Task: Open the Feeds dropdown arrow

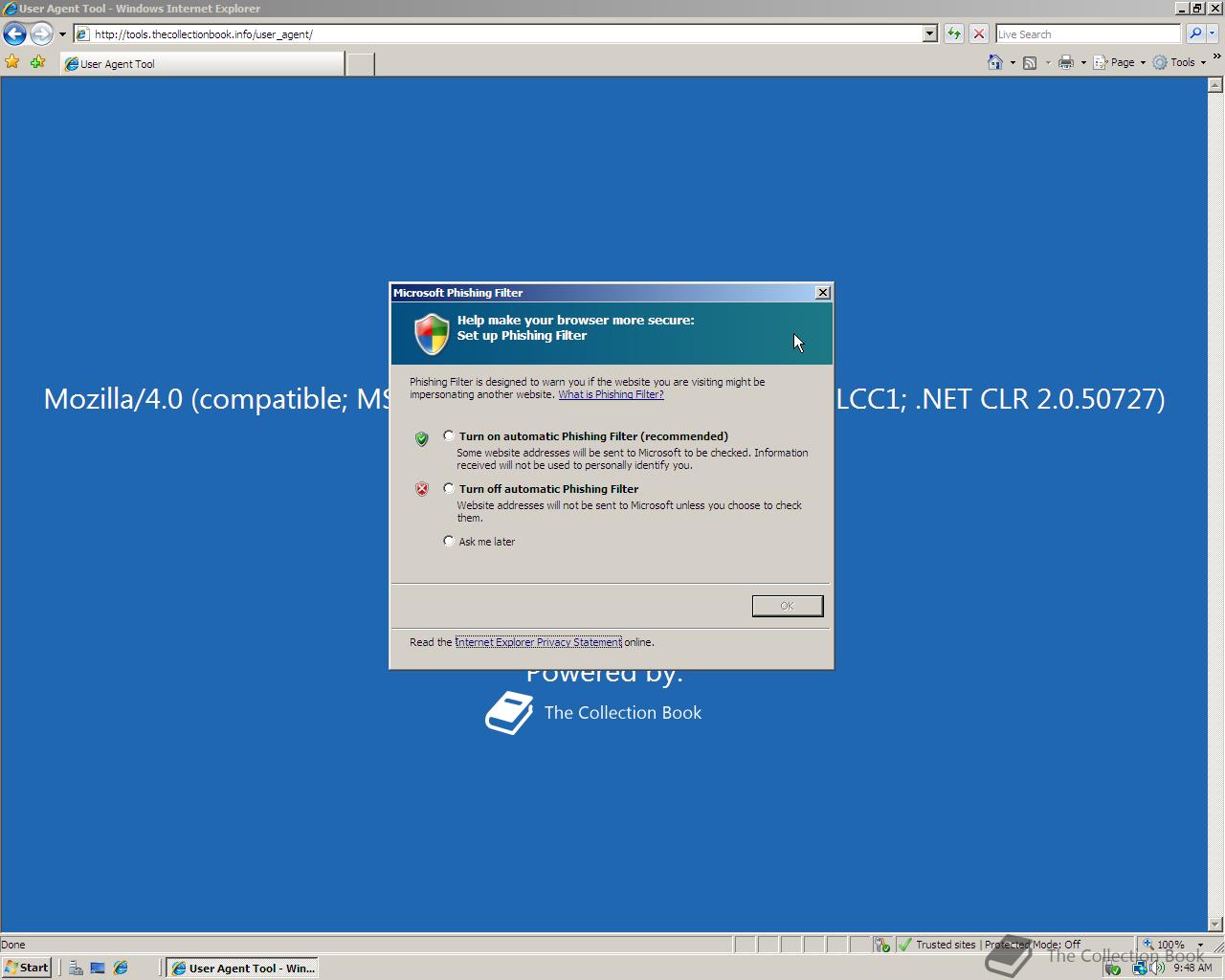Action: coord(1048,63)
